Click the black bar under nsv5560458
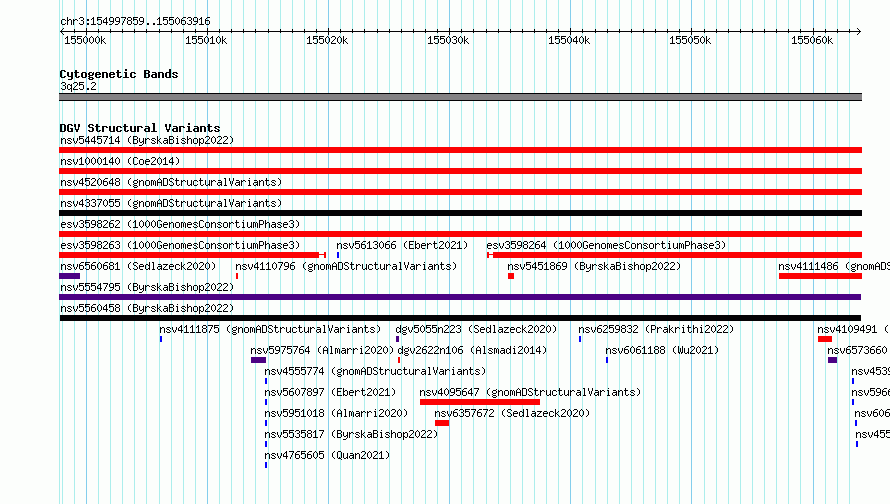The width and height of the screenshot is (890, 504). click(460, 318)
